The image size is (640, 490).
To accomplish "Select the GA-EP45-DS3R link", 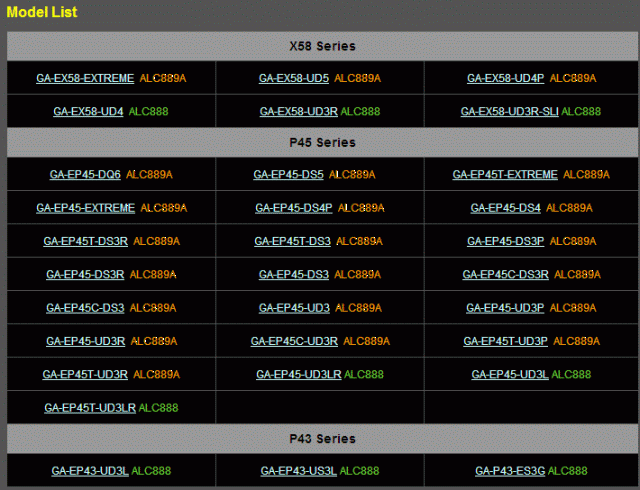I will (x=85, y=274).
